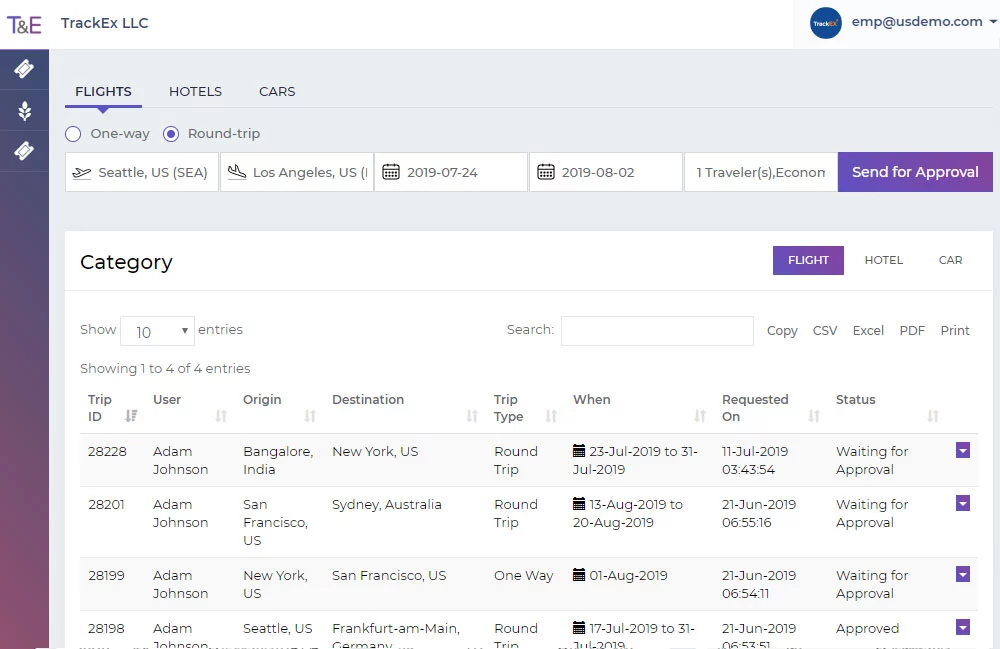Image resolution: width=1000 pixels, height=649 pixels.
Task: Open the wheat leaf sidebar icon
Action: (x=24, y=110)
